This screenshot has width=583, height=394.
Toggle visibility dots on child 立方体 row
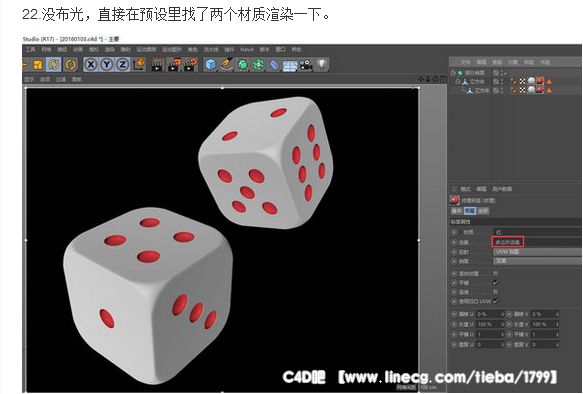pos(502,90)
